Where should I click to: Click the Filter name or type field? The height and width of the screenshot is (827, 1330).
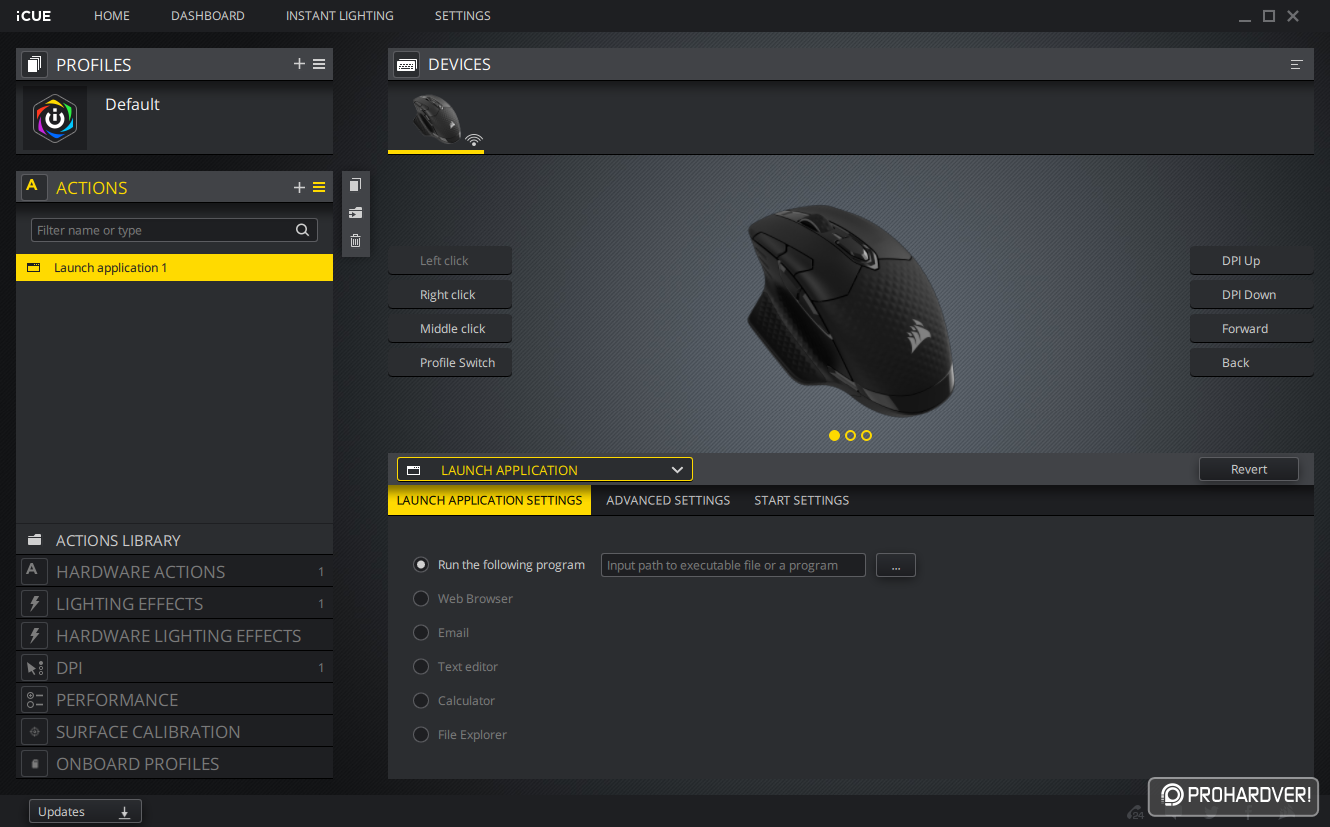(x=174, y=230)
